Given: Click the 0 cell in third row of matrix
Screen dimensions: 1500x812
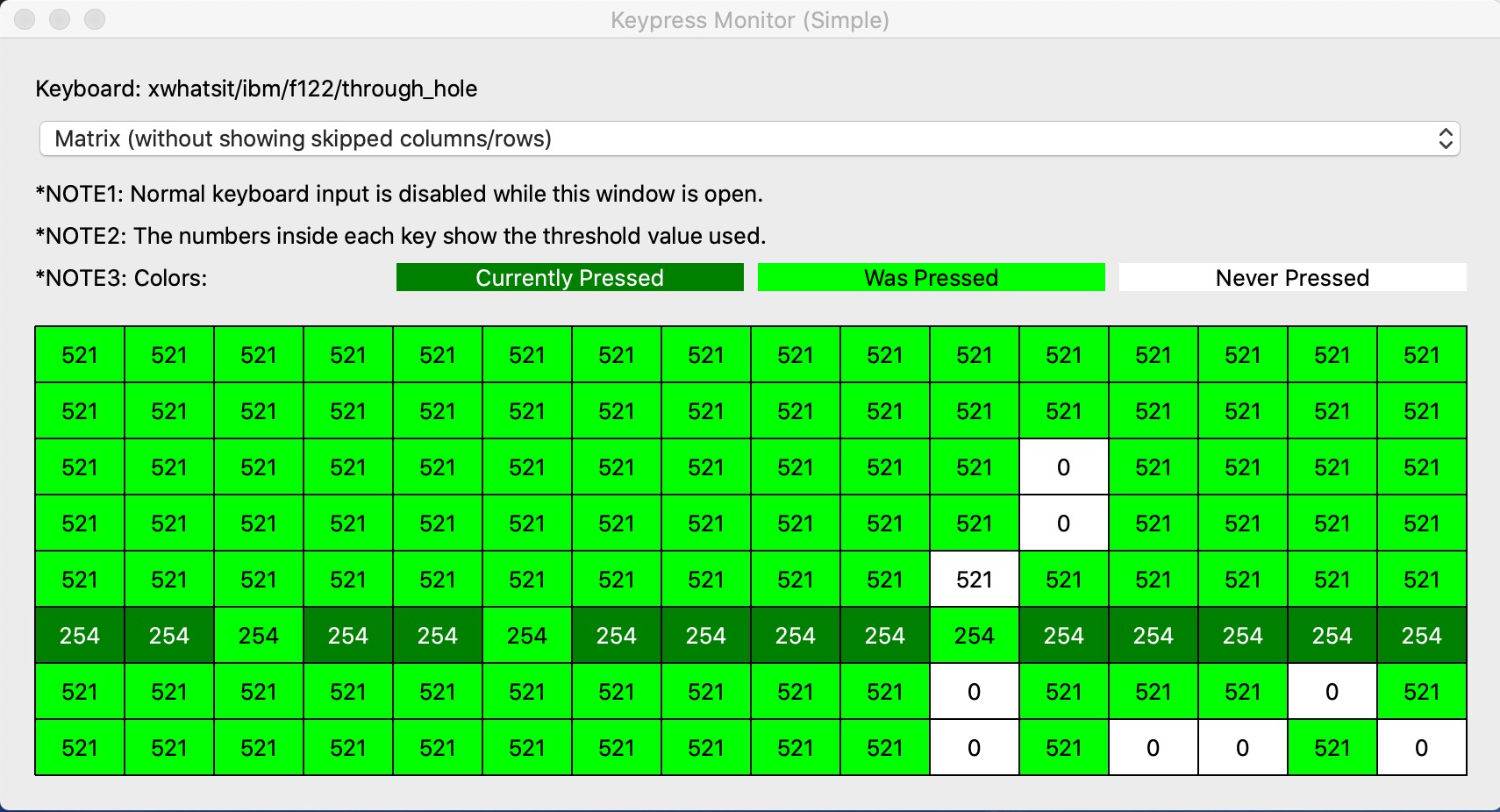Looking at the screenshot, I should 1063,467.
